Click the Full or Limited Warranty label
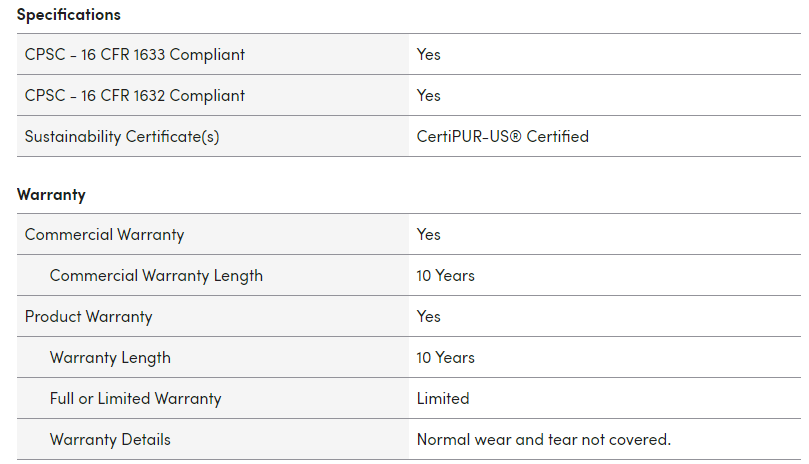 point(136,399)
